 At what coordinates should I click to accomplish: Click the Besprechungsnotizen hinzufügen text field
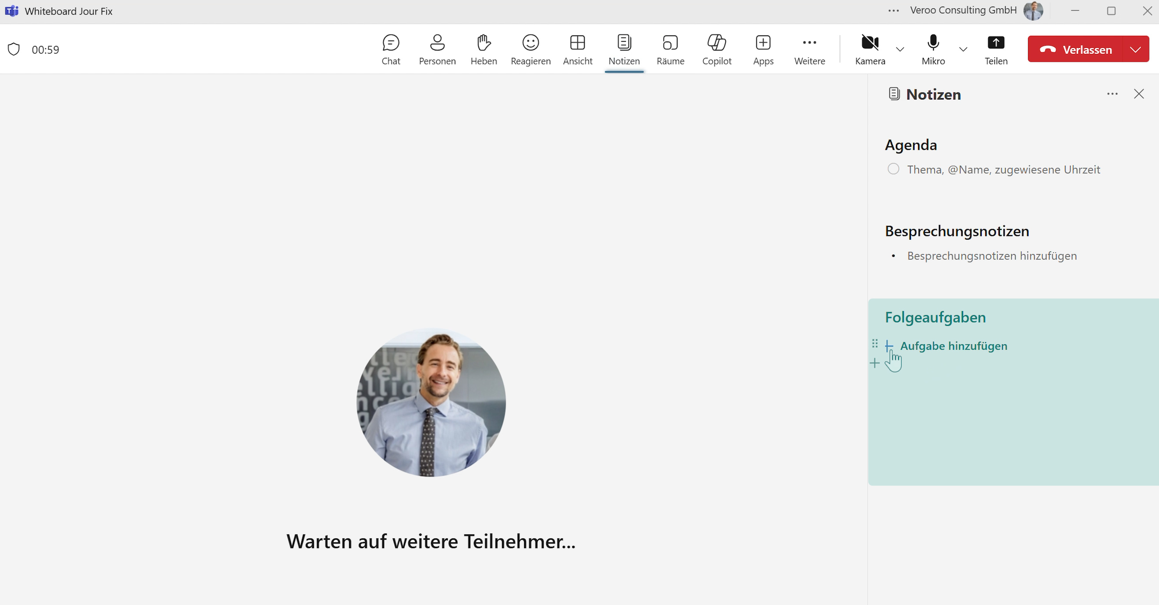tap(991, 256)
